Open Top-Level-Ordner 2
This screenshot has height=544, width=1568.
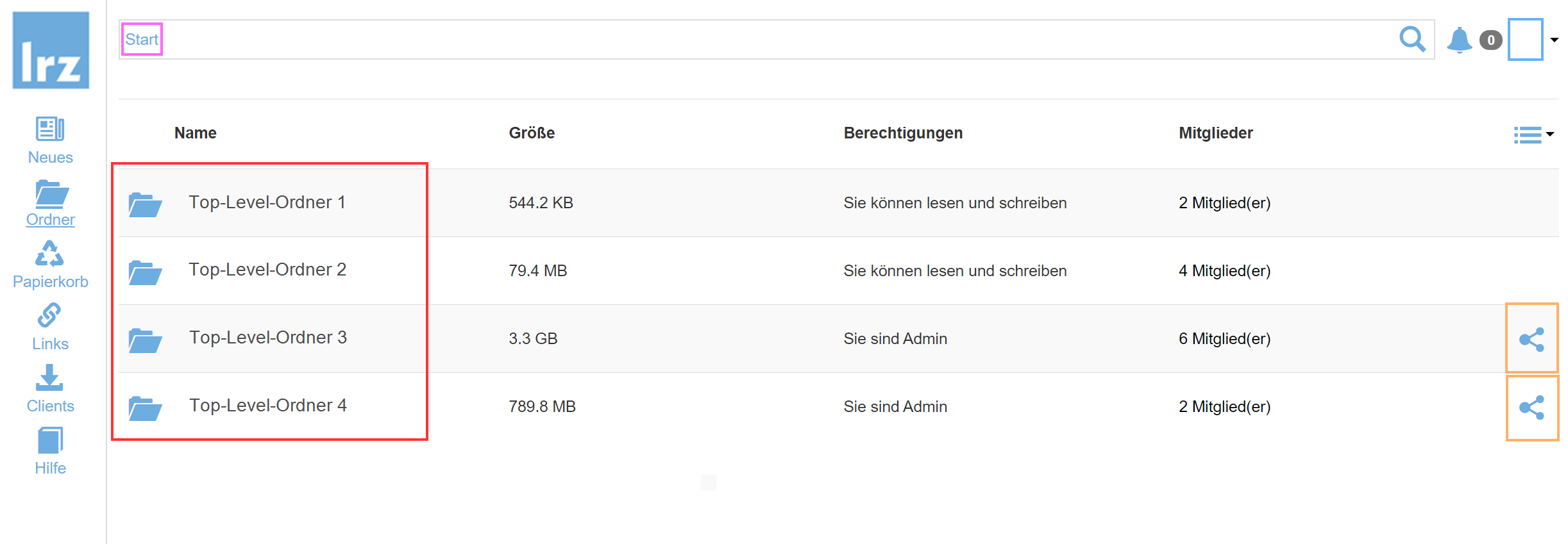coord(267,270)
